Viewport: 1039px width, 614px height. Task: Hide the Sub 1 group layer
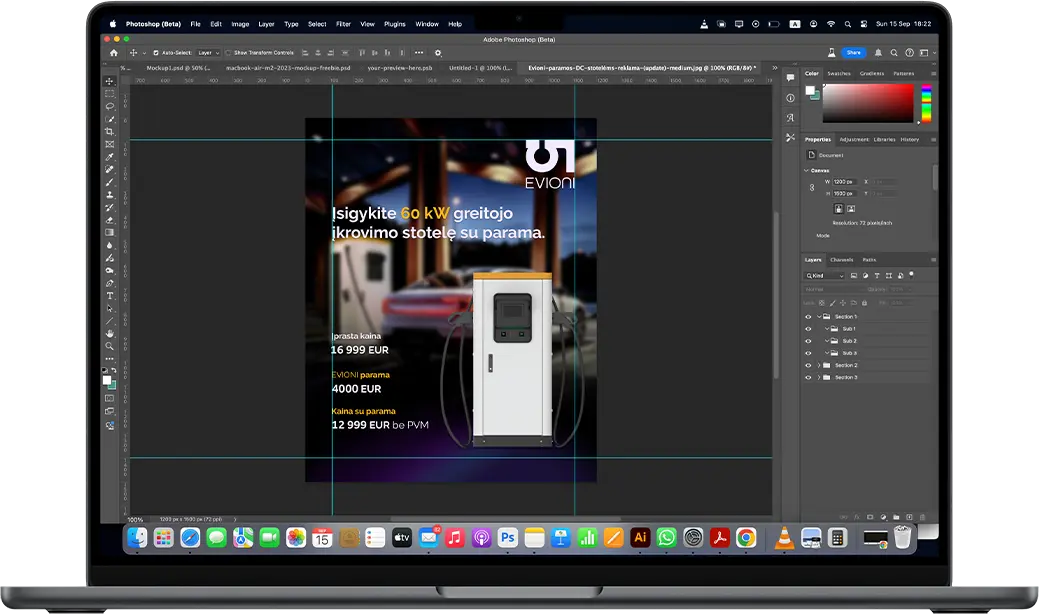[808, 329]
